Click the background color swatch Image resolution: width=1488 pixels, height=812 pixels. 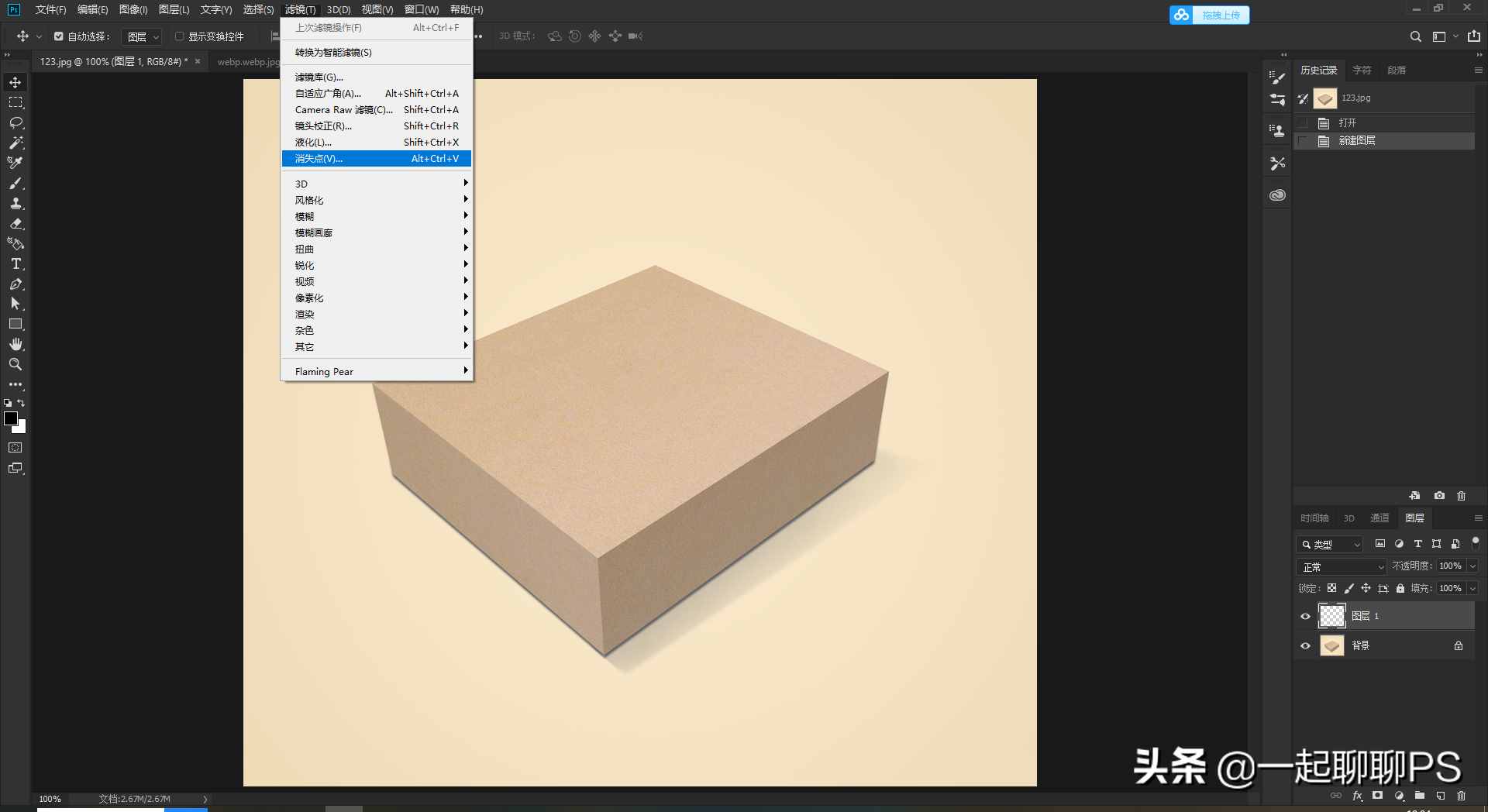point(22,428)
